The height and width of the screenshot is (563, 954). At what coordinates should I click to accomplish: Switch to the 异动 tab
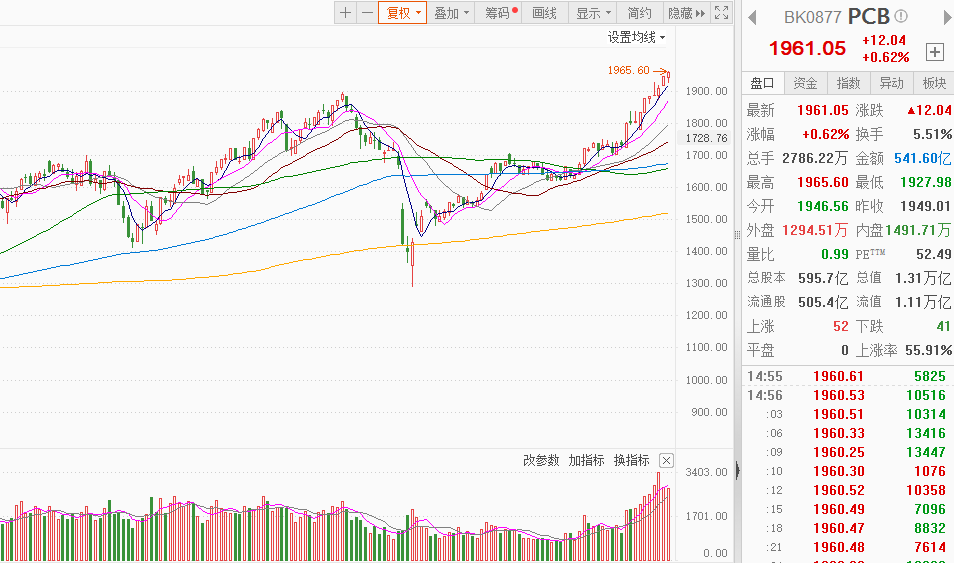point(891,83)
